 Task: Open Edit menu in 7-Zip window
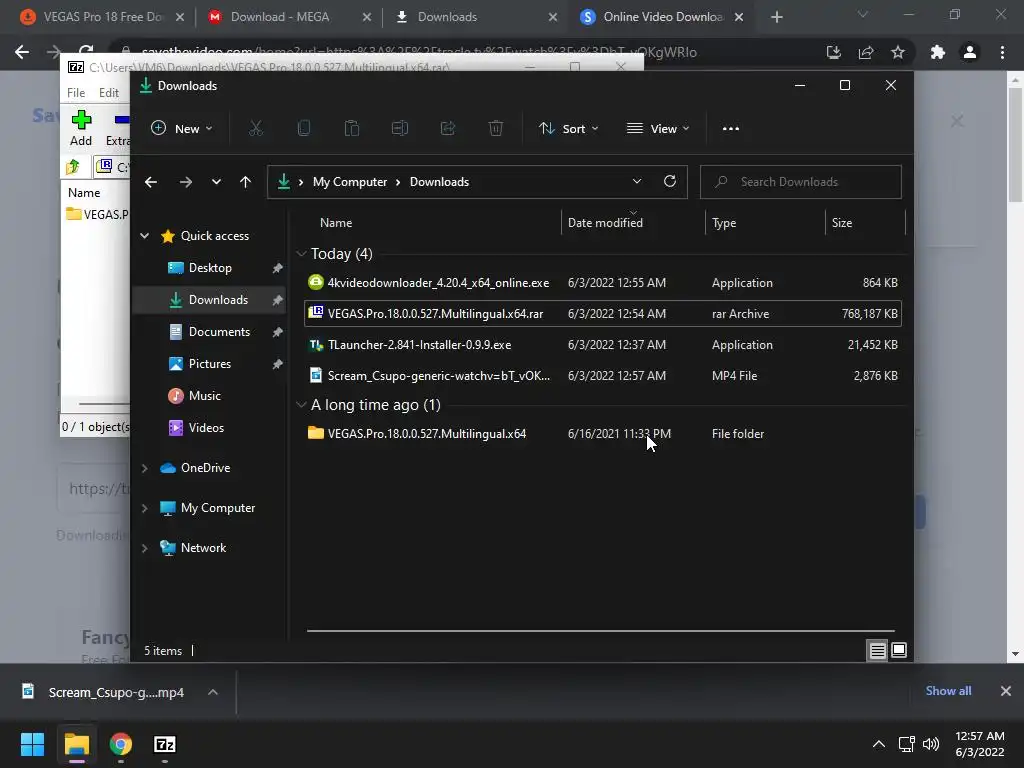click(x=108, y=93)
